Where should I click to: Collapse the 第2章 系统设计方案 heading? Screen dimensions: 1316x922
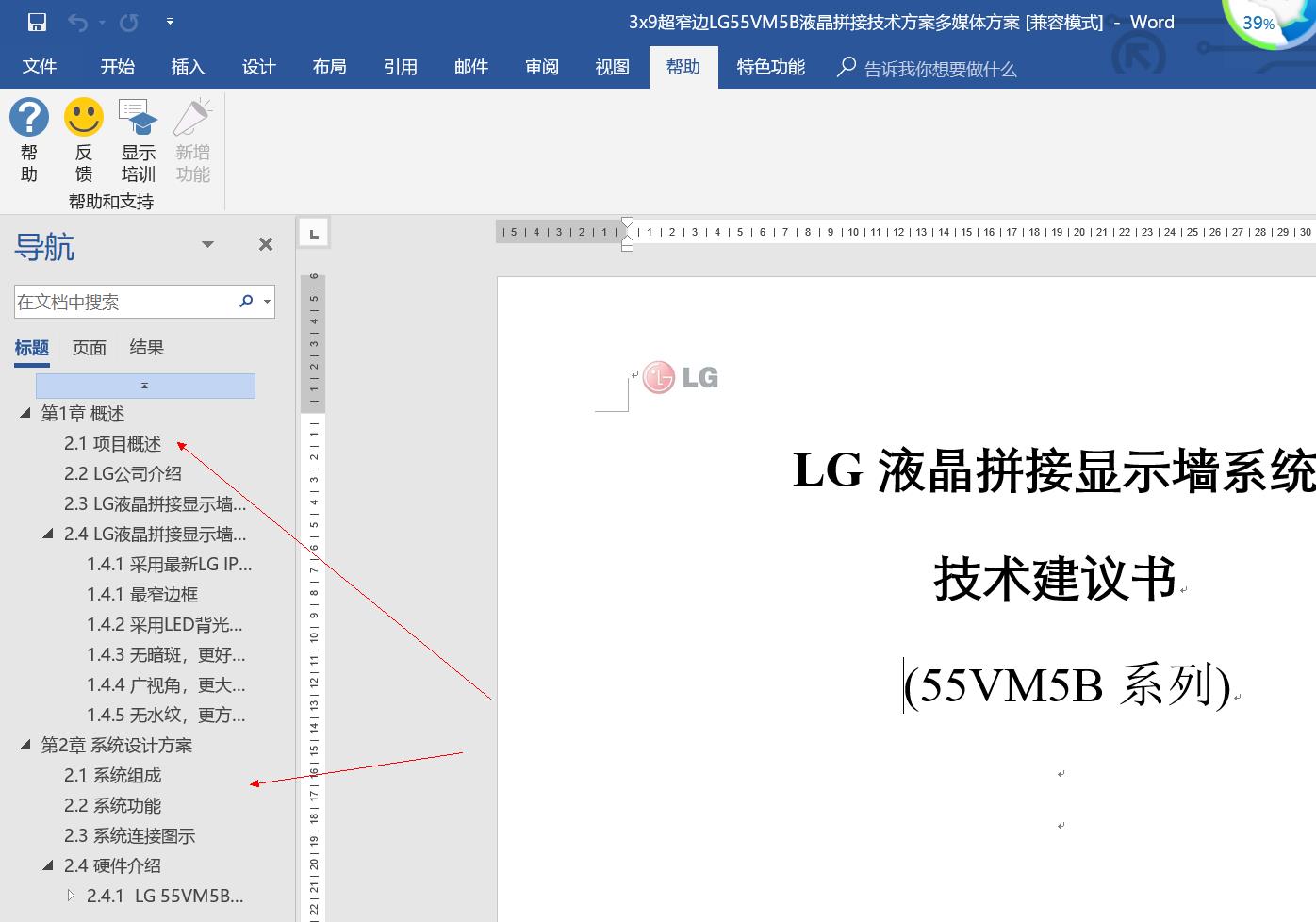pos(25,745)
